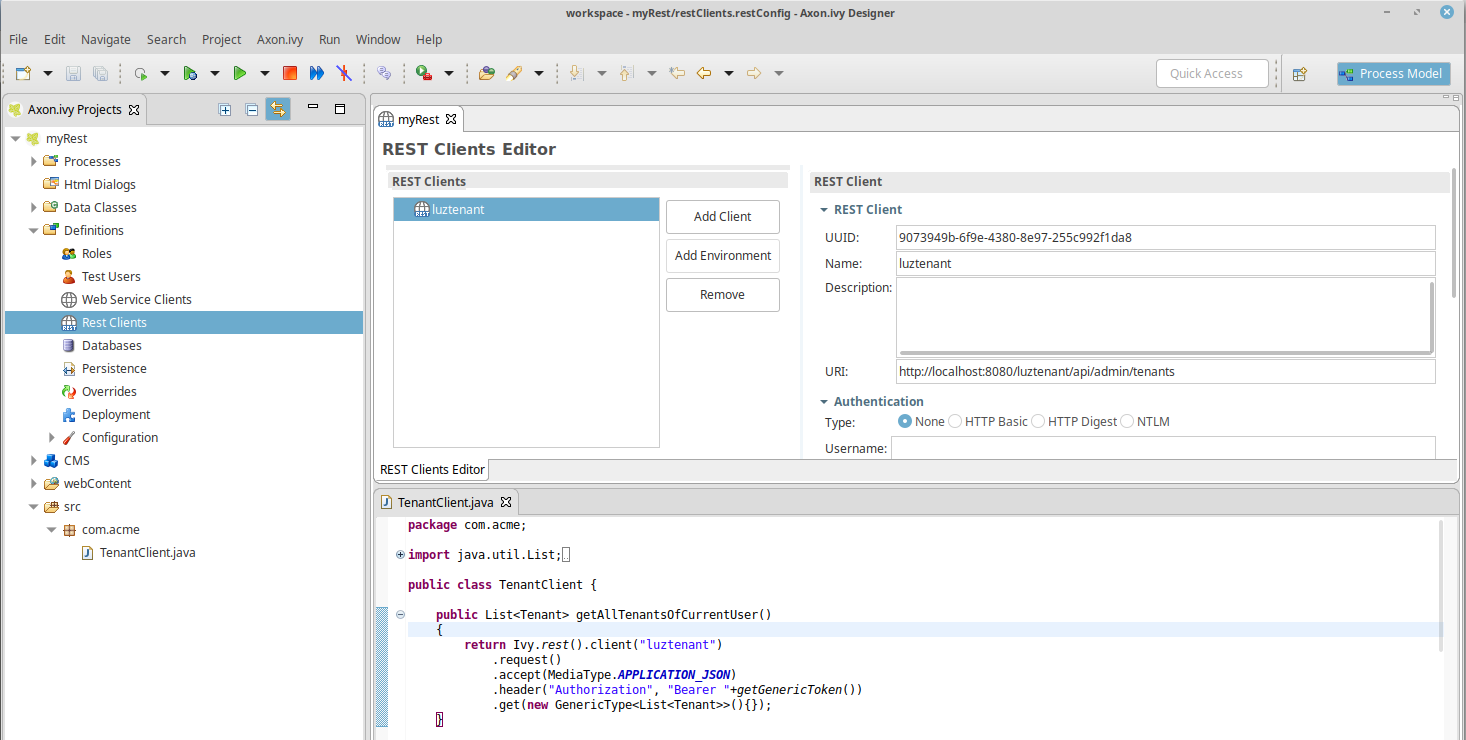Viewport: 1466px width, 740px height.
Task: Select the Roles item
Action: point(97,253)
